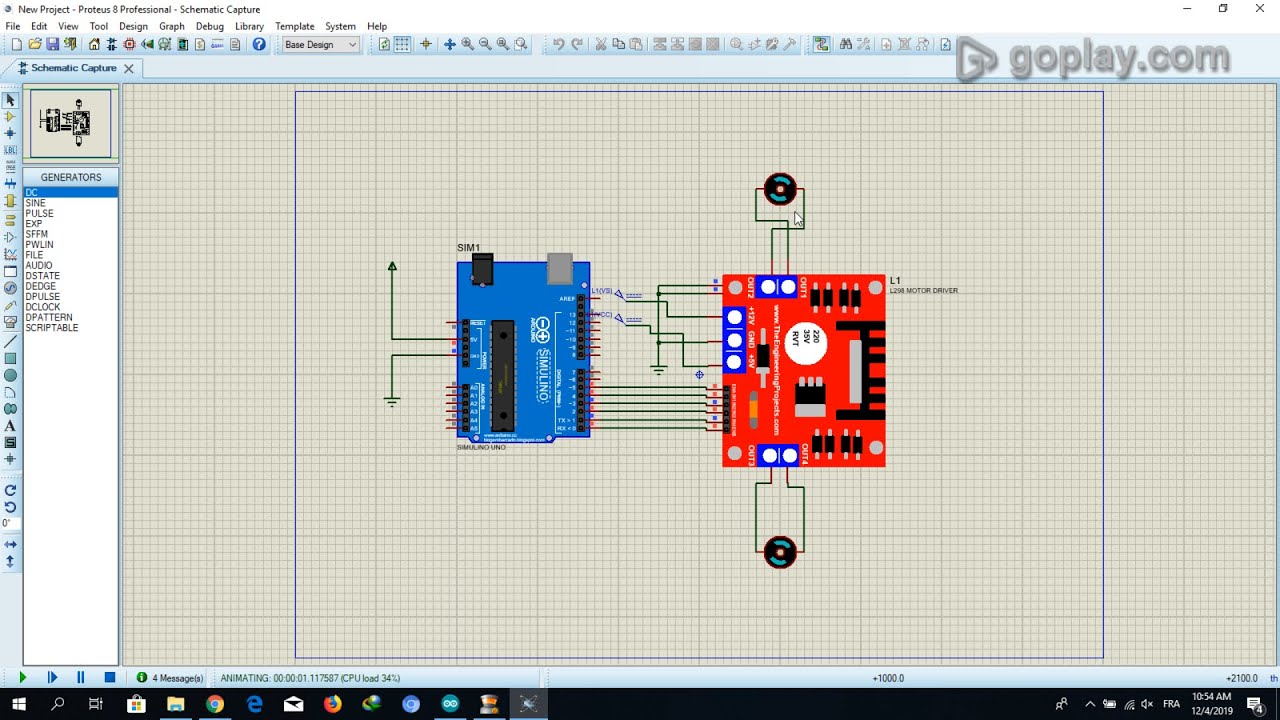Toggle the grid display
Viewport: 1280px width, 720px height.
pos(402,44)
